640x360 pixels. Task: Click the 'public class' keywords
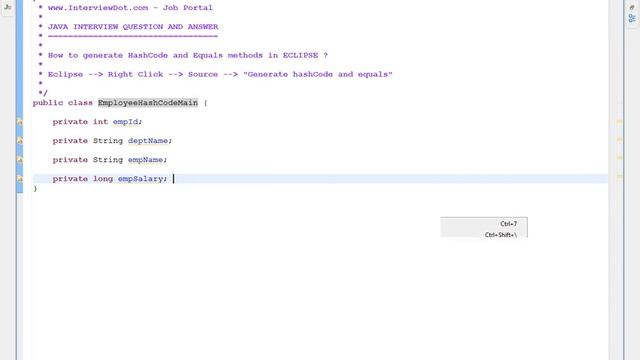[x=63, y=103]
